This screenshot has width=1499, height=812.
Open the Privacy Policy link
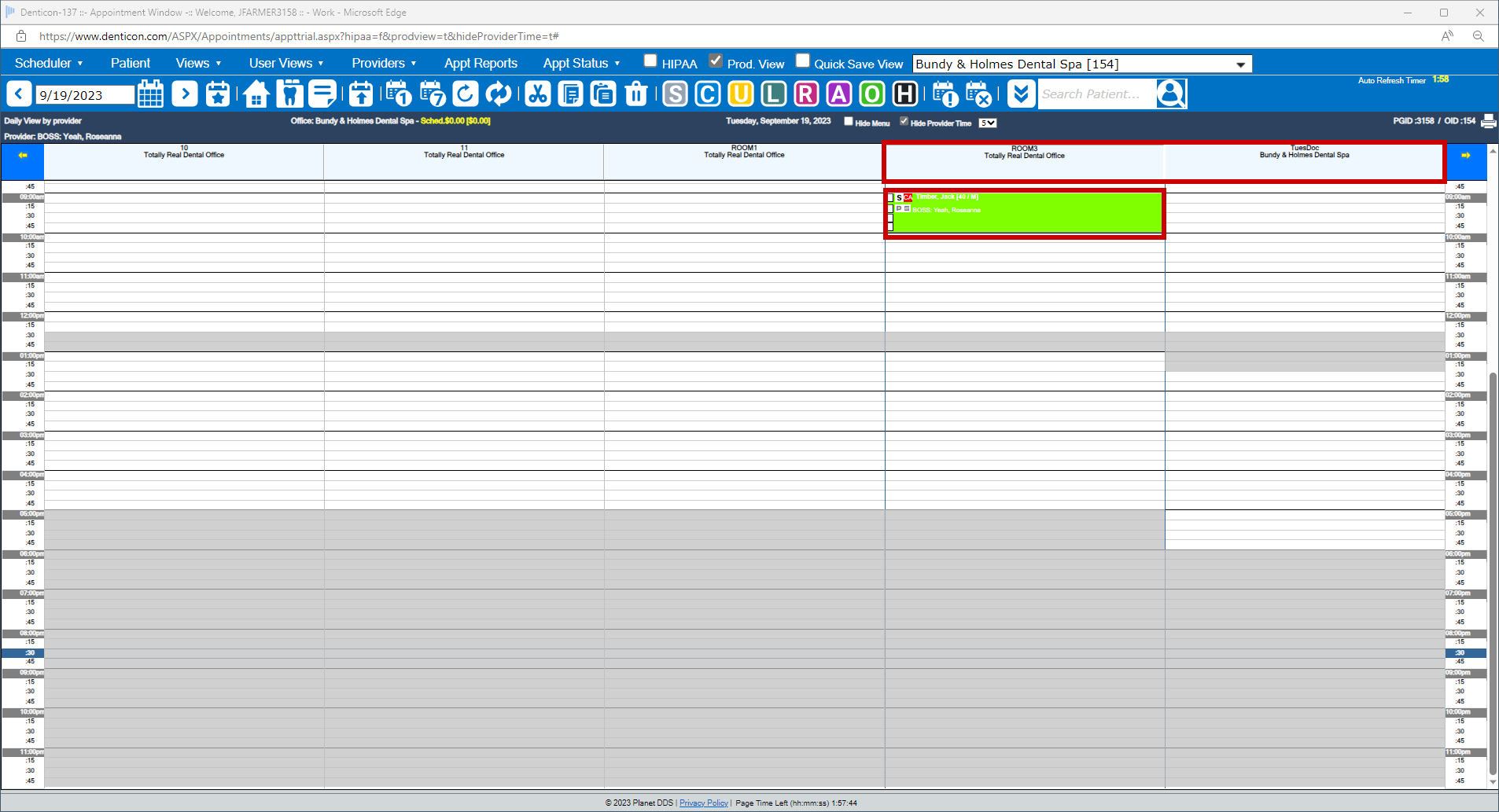click(703, 803)
